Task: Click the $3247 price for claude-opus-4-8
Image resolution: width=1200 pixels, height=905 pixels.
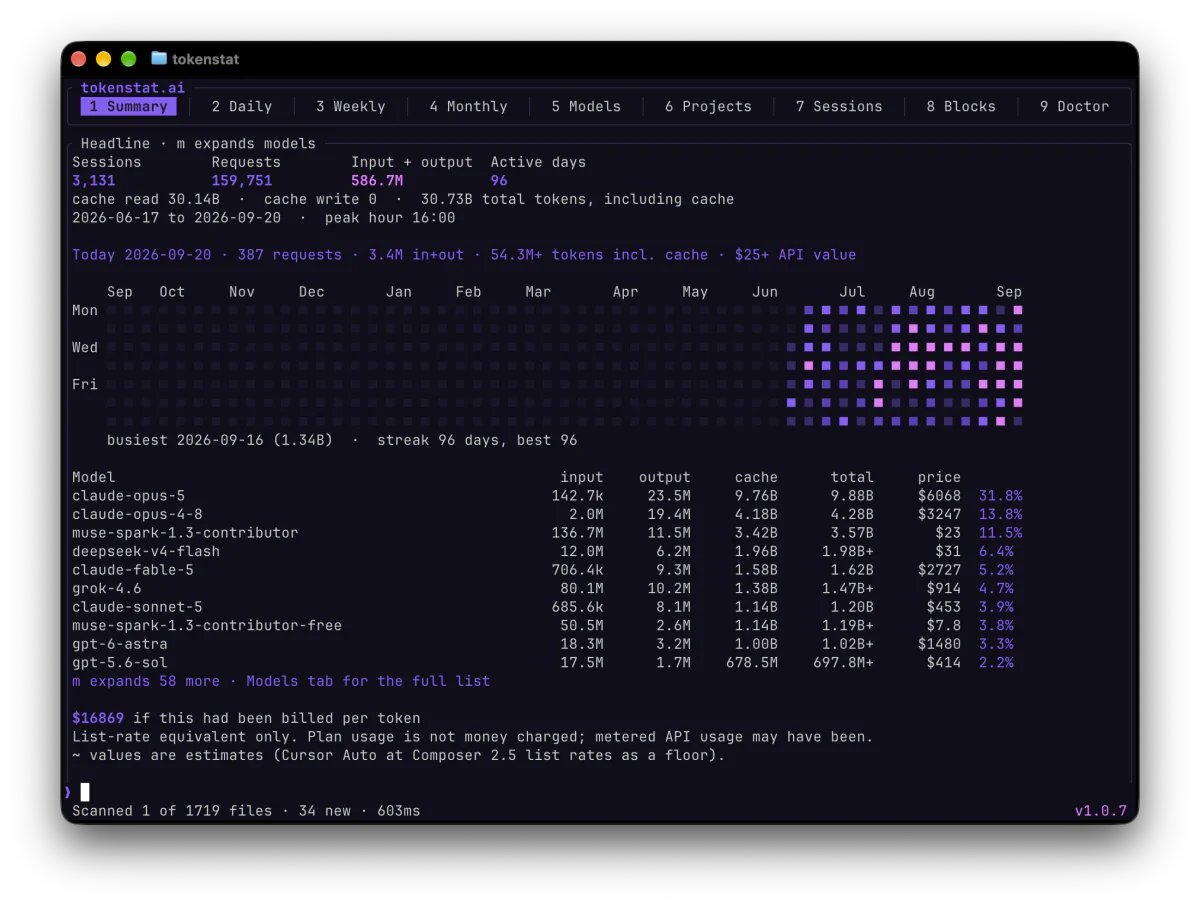Action: tap(939, 514)
